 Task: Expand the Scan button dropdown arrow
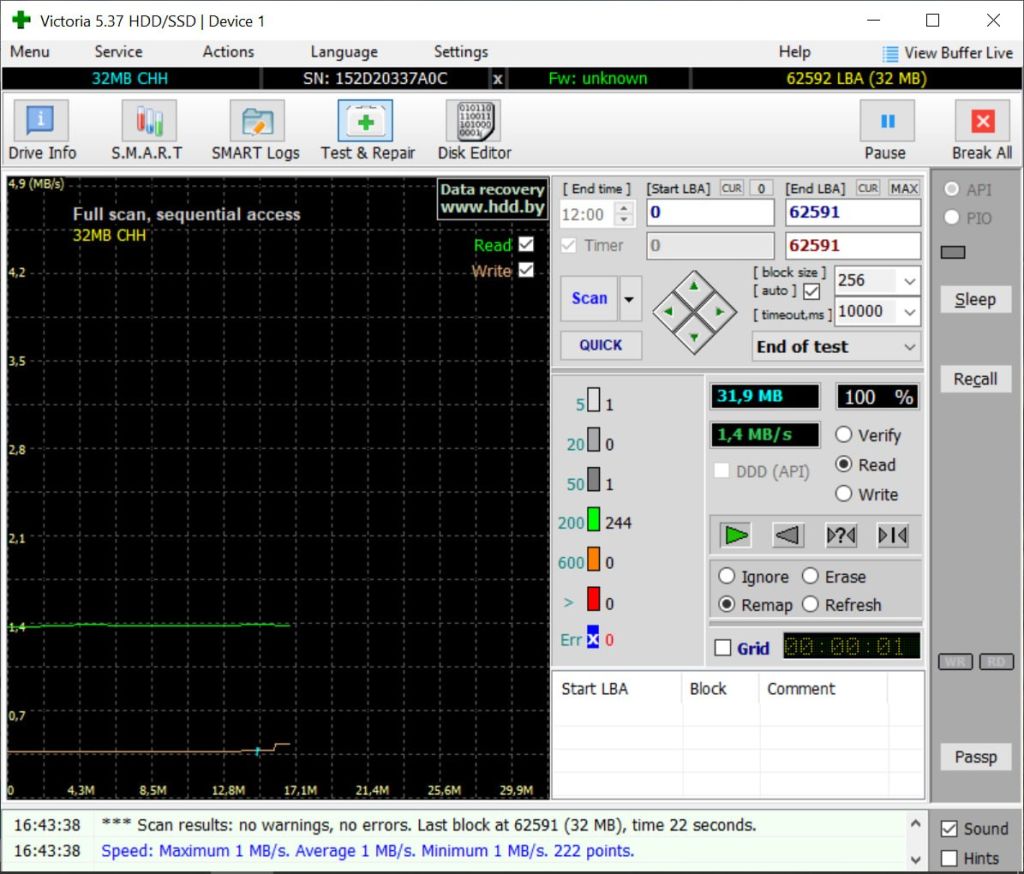629,299
